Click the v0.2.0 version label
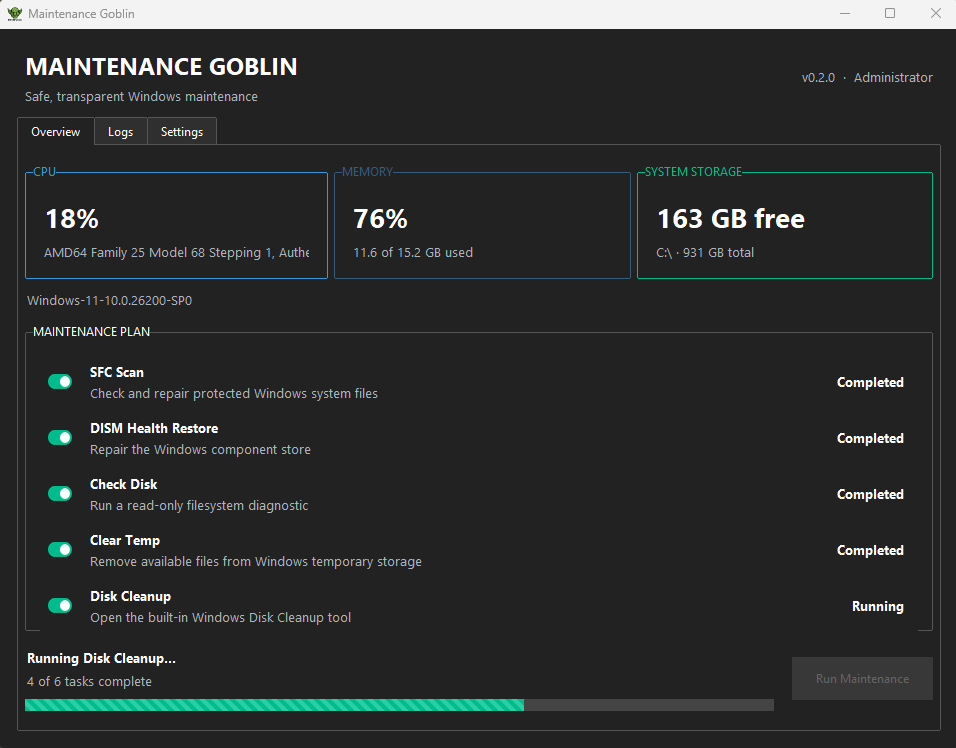The height and width of the screenshot is (748, 956). [x=818, y=78]
